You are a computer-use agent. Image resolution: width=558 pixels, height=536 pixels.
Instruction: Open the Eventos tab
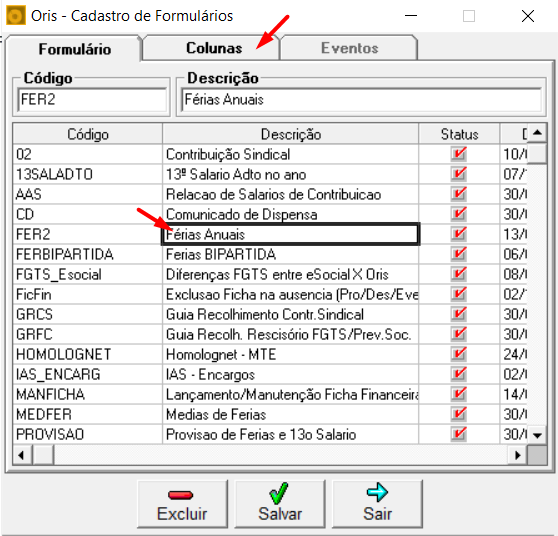click(349, 48)
